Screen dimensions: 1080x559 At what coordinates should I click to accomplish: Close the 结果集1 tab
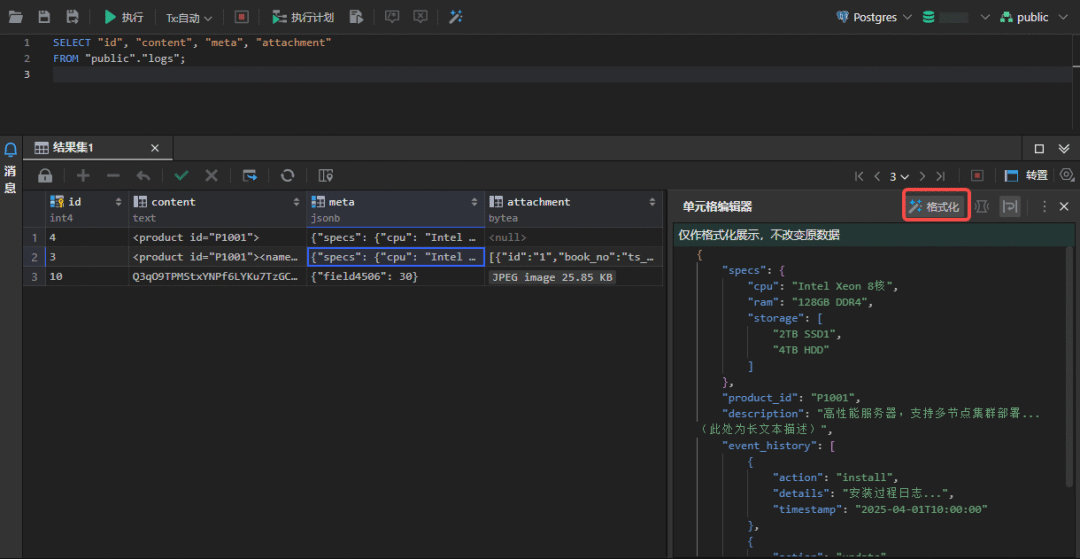[x=154, y=148]
